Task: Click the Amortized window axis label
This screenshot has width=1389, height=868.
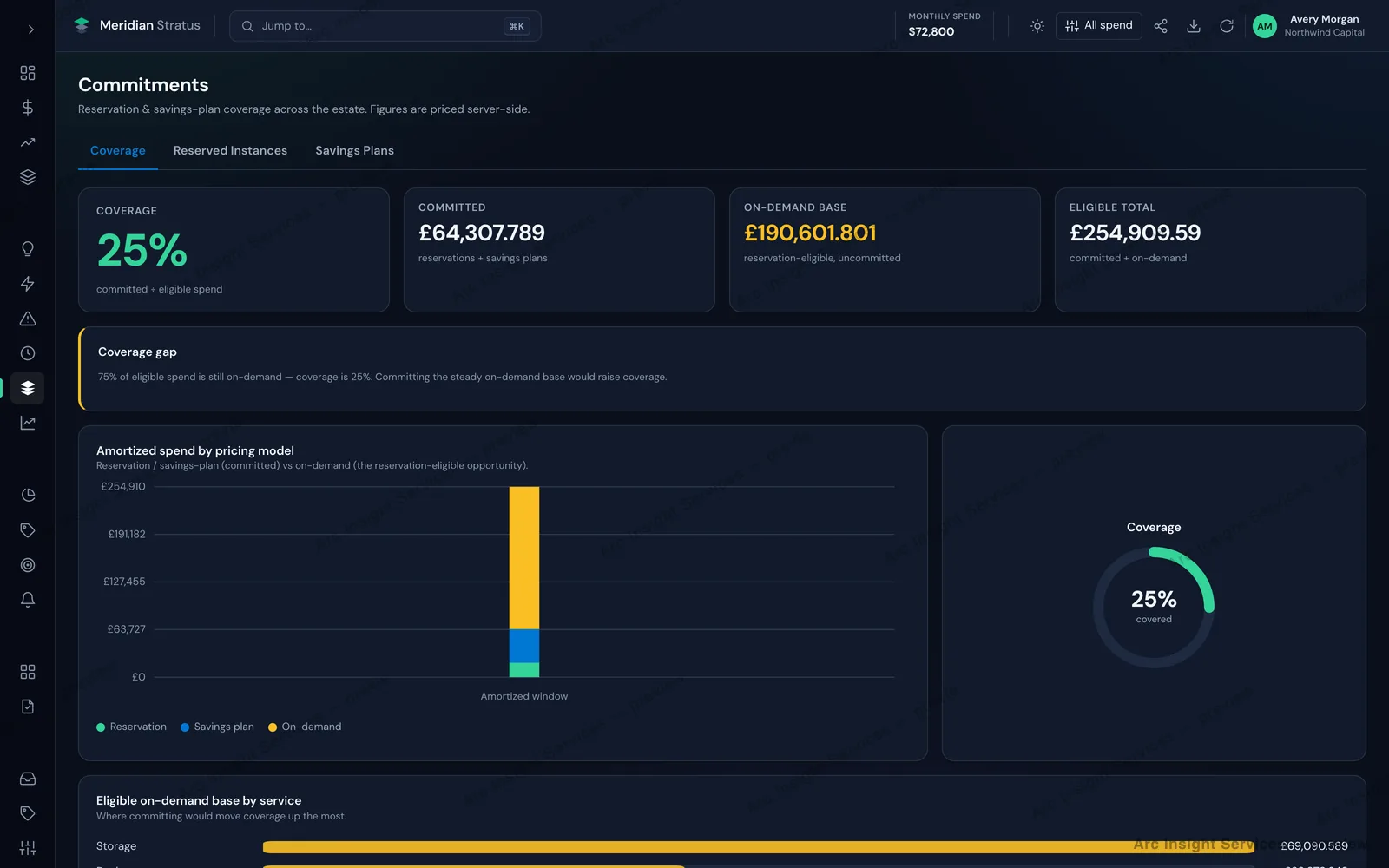Action: tap(524, 697)
